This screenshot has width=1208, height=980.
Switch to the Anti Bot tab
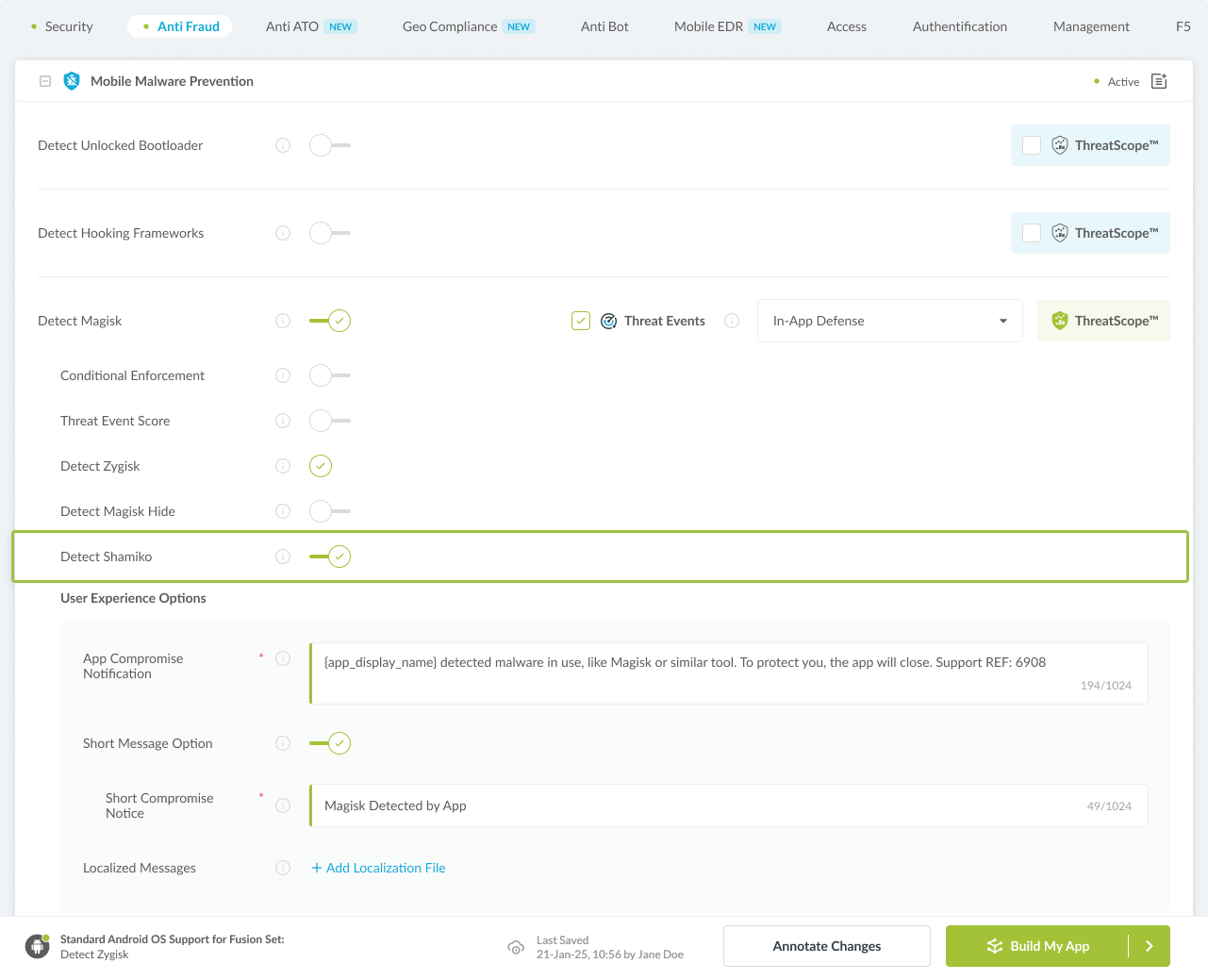pyautogui.click(x=604, y=26)
